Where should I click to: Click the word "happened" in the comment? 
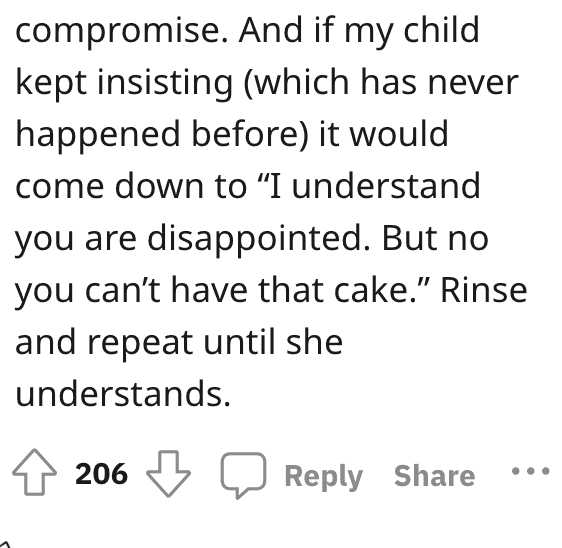(x=97, y=134)
